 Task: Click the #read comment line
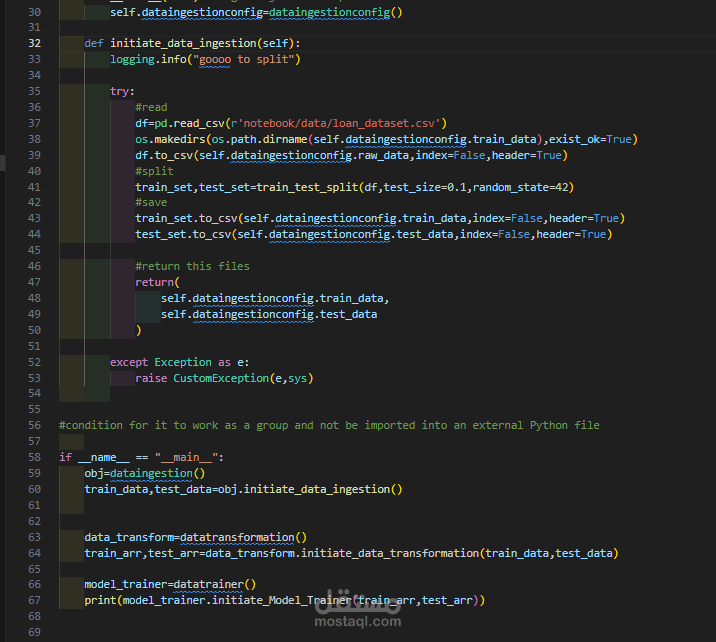click(151, 107)
